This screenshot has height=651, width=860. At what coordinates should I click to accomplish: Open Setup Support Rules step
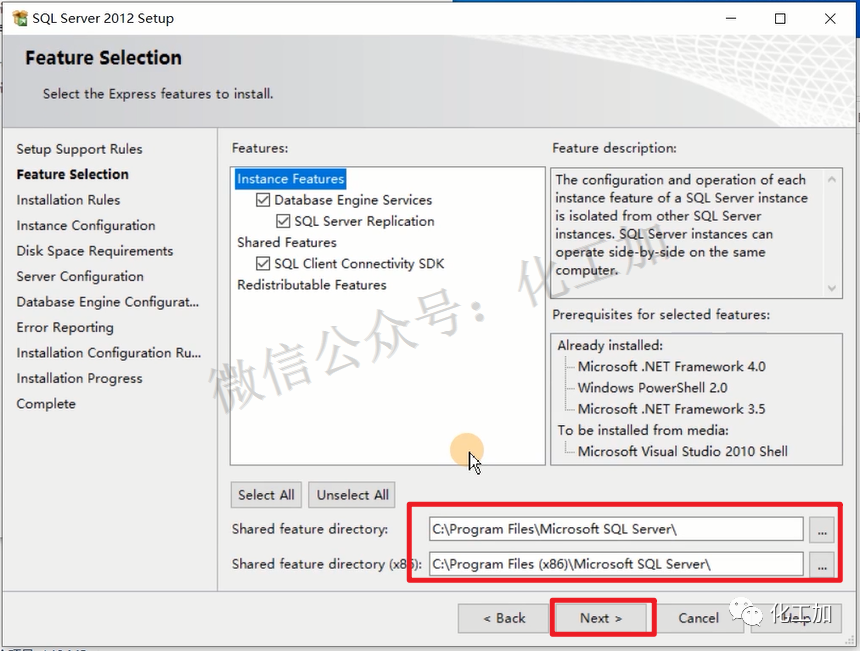tap(80, 149)
